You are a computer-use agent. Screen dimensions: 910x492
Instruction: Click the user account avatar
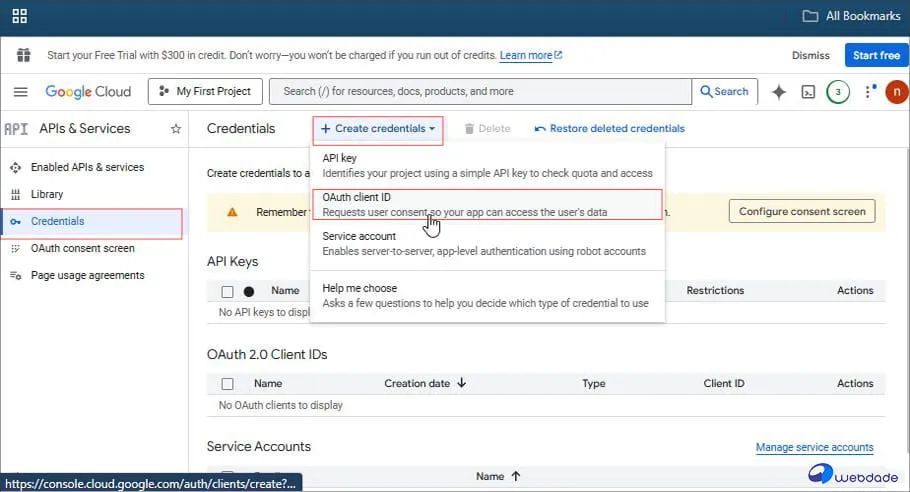click(x=896, y=92)
